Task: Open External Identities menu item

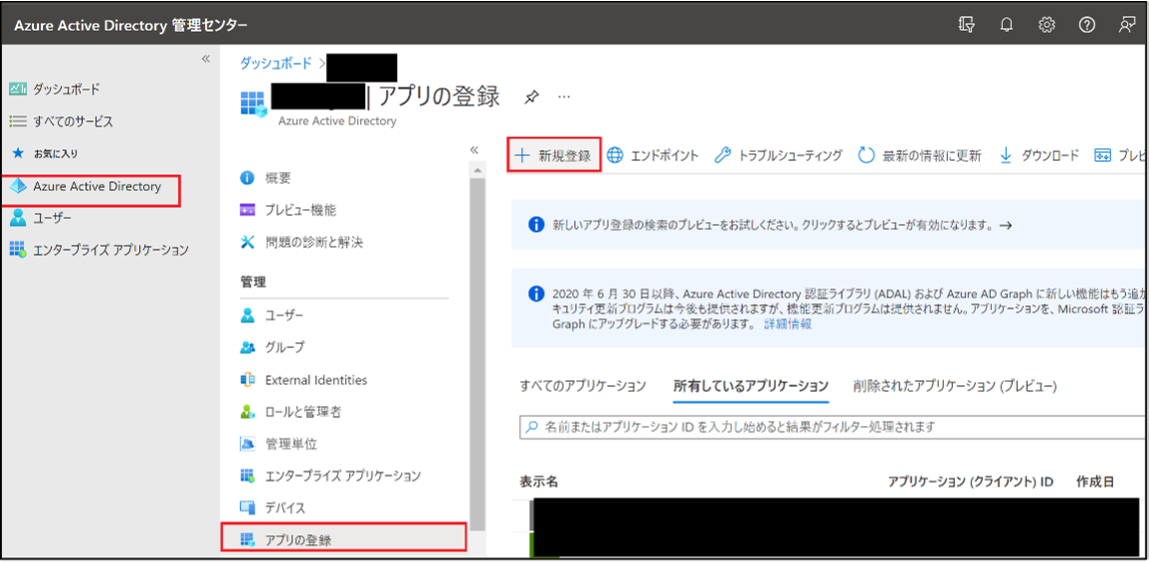Action: point(303,380)
